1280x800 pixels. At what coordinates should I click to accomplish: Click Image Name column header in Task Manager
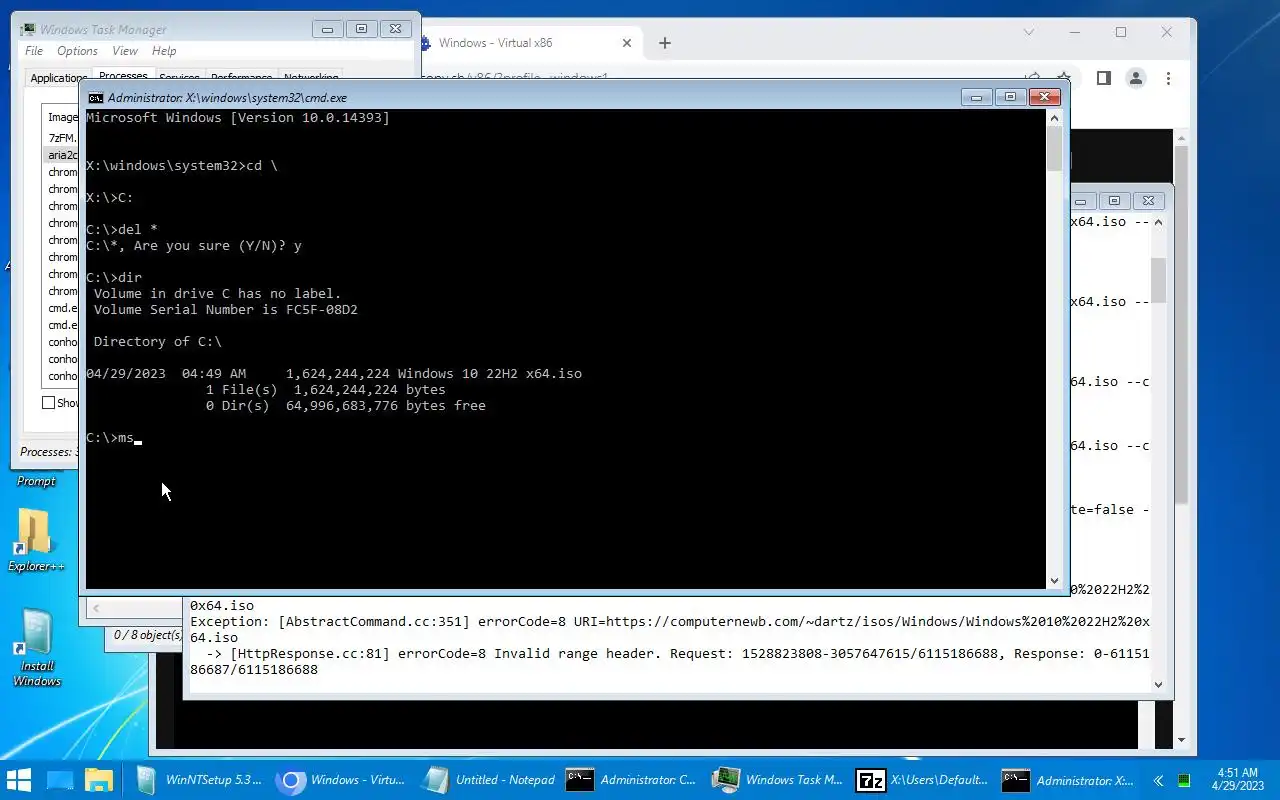[62, 117]
